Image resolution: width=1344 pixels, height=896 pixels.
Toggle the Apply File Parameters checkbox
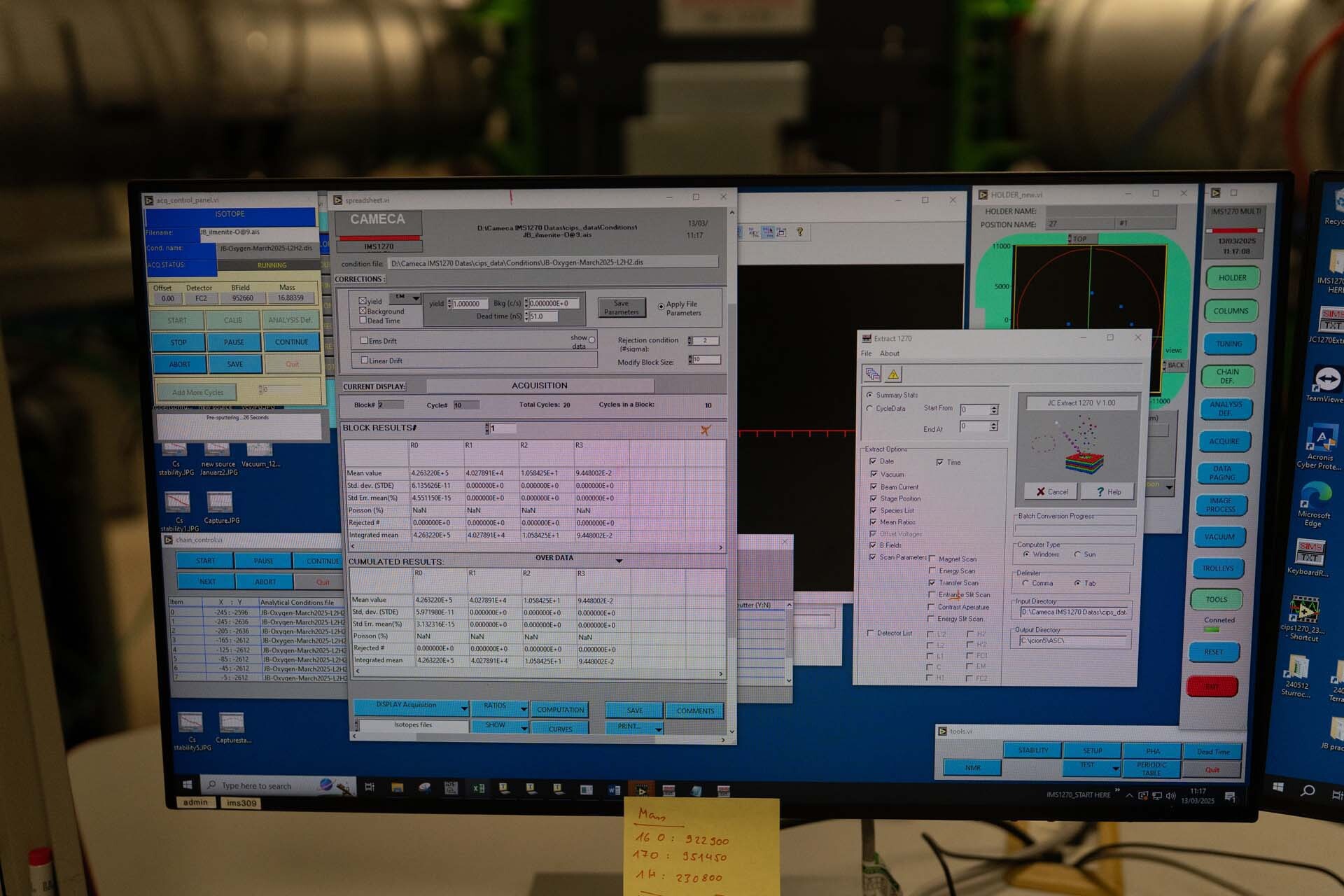(x=661, y=307)
